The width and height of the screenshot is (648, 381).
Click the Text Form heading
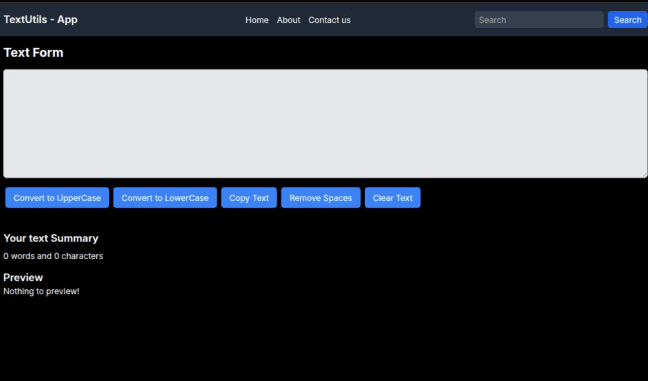[33, 52]
